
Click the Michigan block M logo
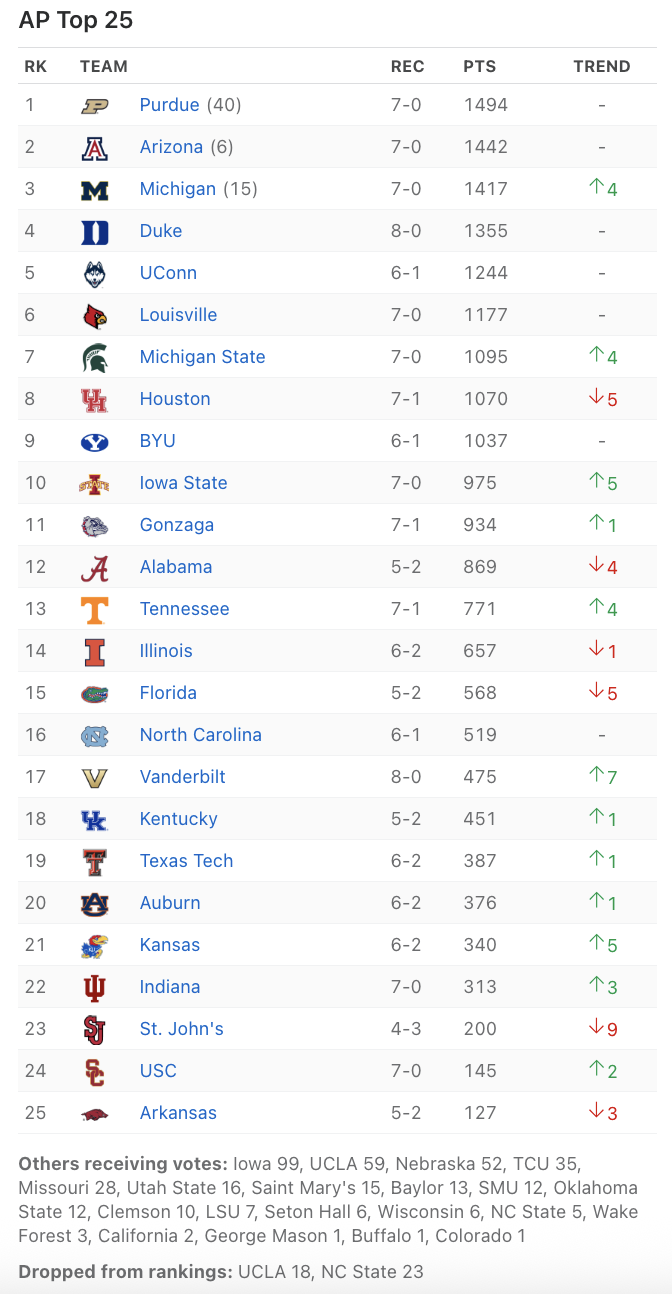click(x=95, y=189)
